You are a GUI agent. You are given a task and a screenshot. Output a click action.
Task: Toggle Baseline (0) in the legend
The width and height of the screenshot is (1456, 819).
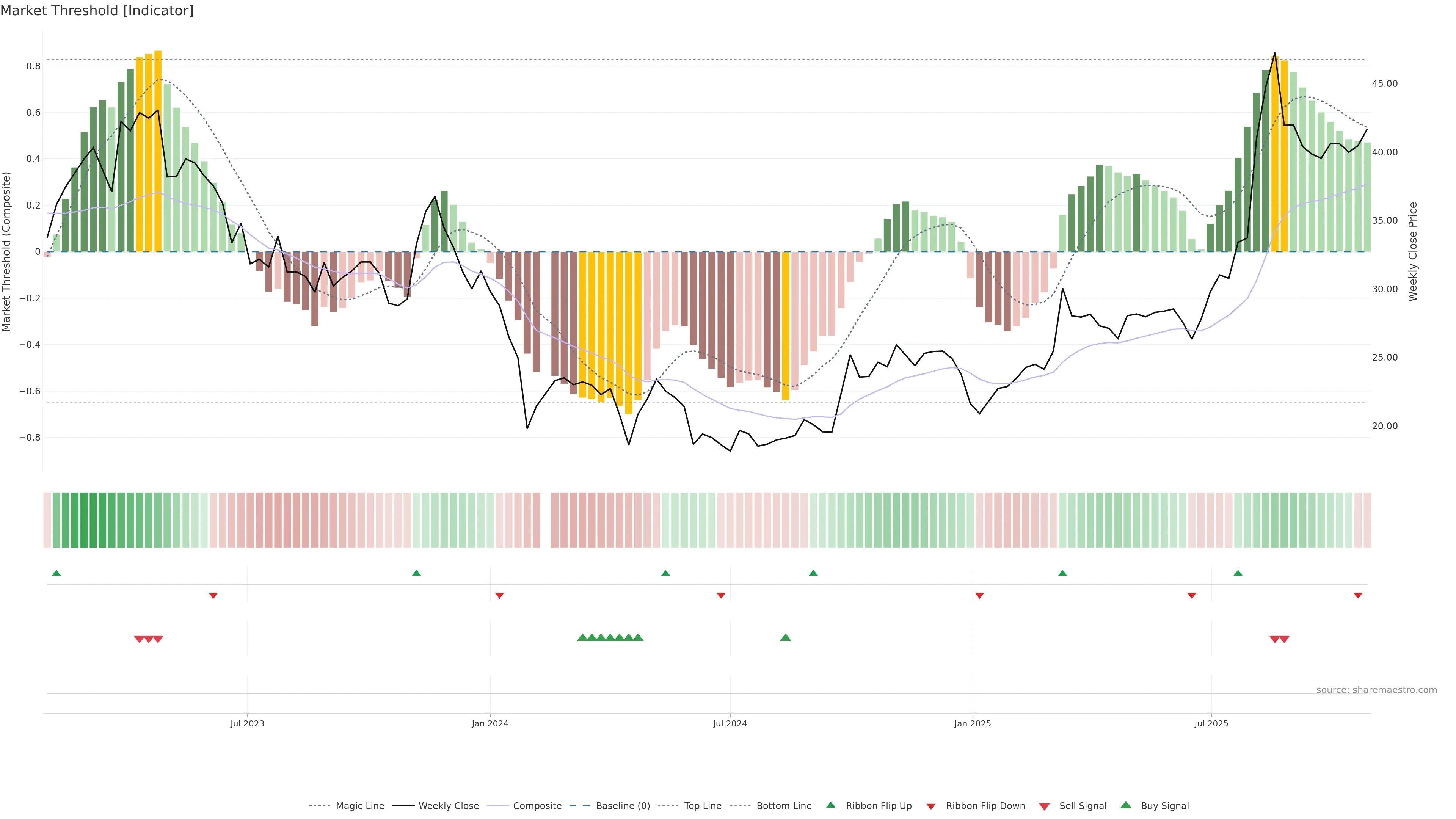(x=622, y=806)
